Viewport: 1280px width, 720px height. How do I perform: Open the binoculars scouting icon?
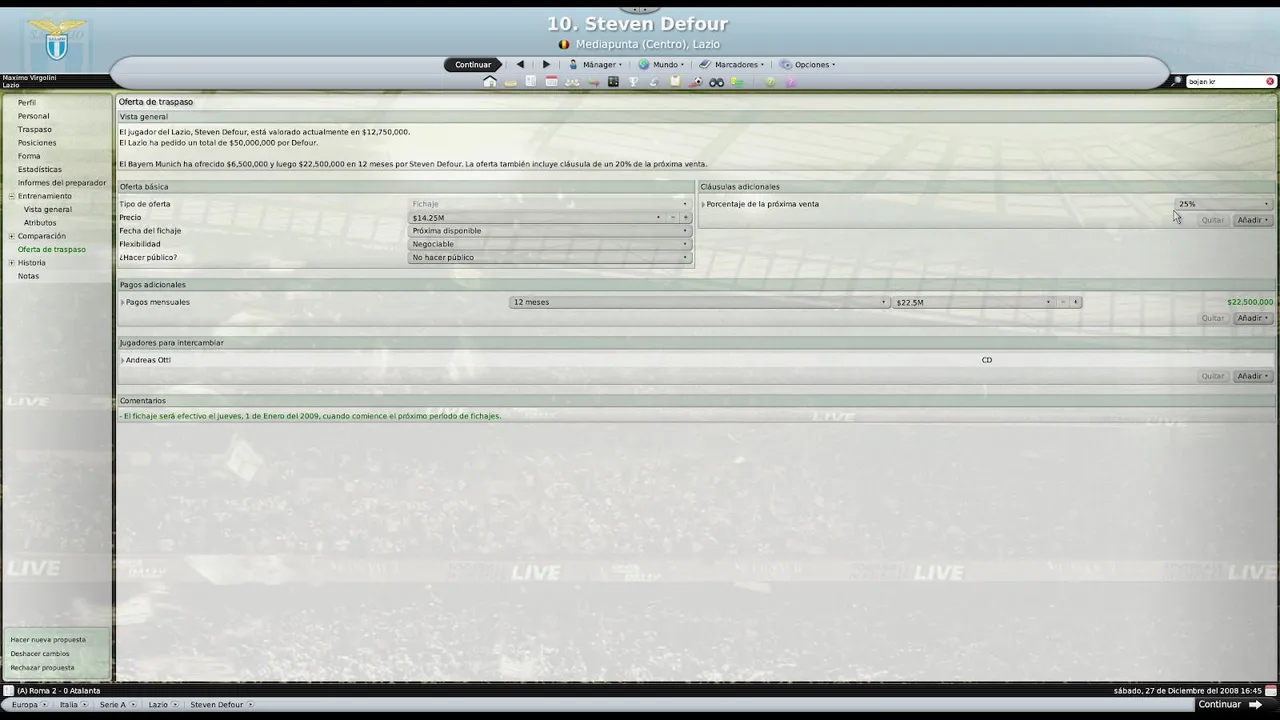716,82
